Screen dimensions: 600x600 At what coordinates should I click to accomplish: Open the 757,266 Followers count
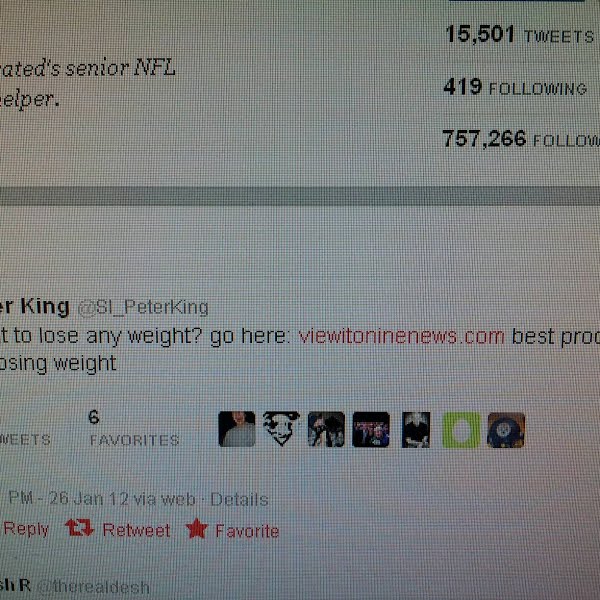(x=521, y=139)
